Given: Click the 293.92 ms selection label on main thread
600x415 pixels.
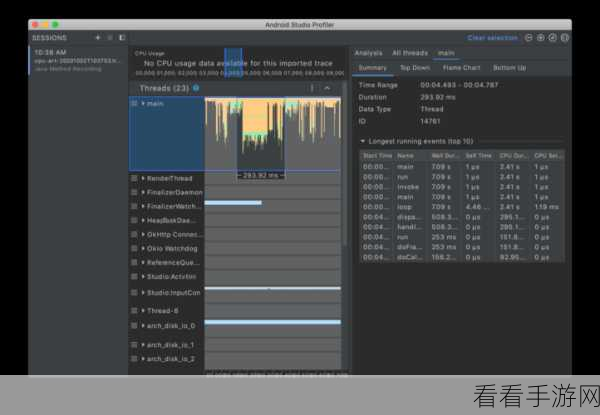Looking at the screenshot, I should 261,176.
